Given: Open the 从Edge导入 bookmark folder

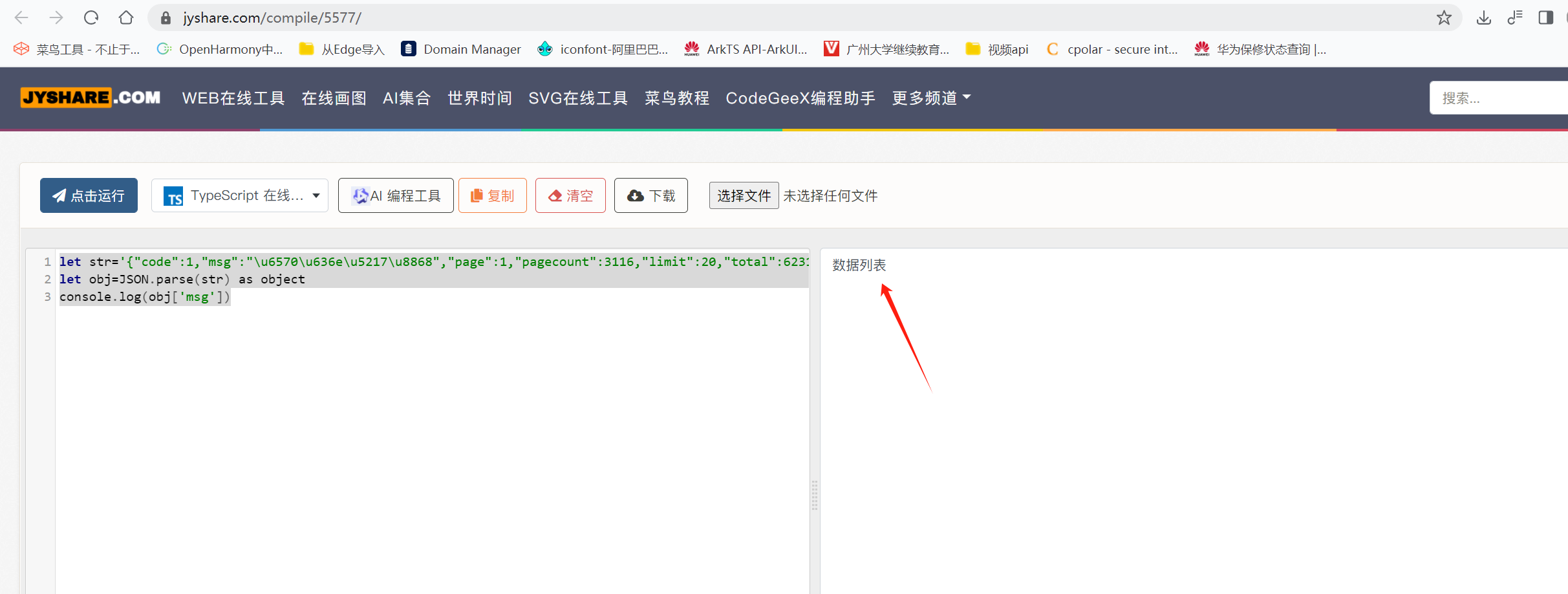Looking at the screenshot, I should point(342,49).
